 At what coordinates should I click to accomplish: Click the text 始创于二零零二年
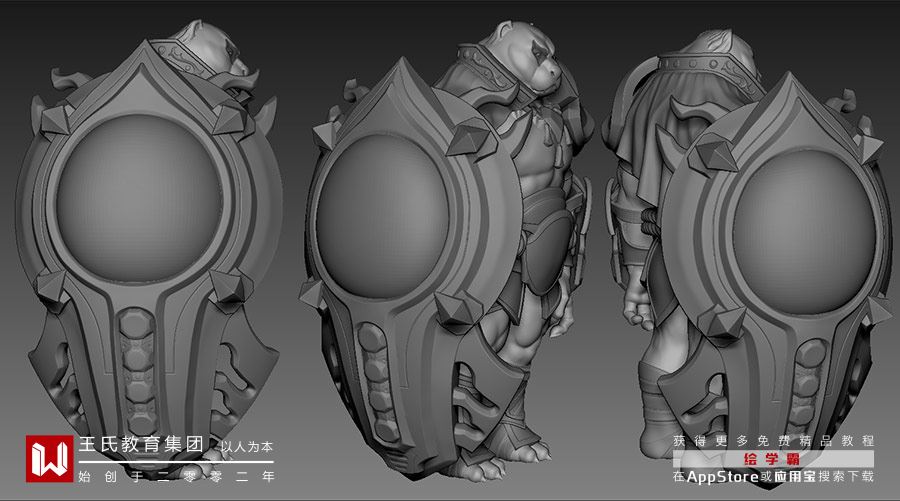coord(176,476)
